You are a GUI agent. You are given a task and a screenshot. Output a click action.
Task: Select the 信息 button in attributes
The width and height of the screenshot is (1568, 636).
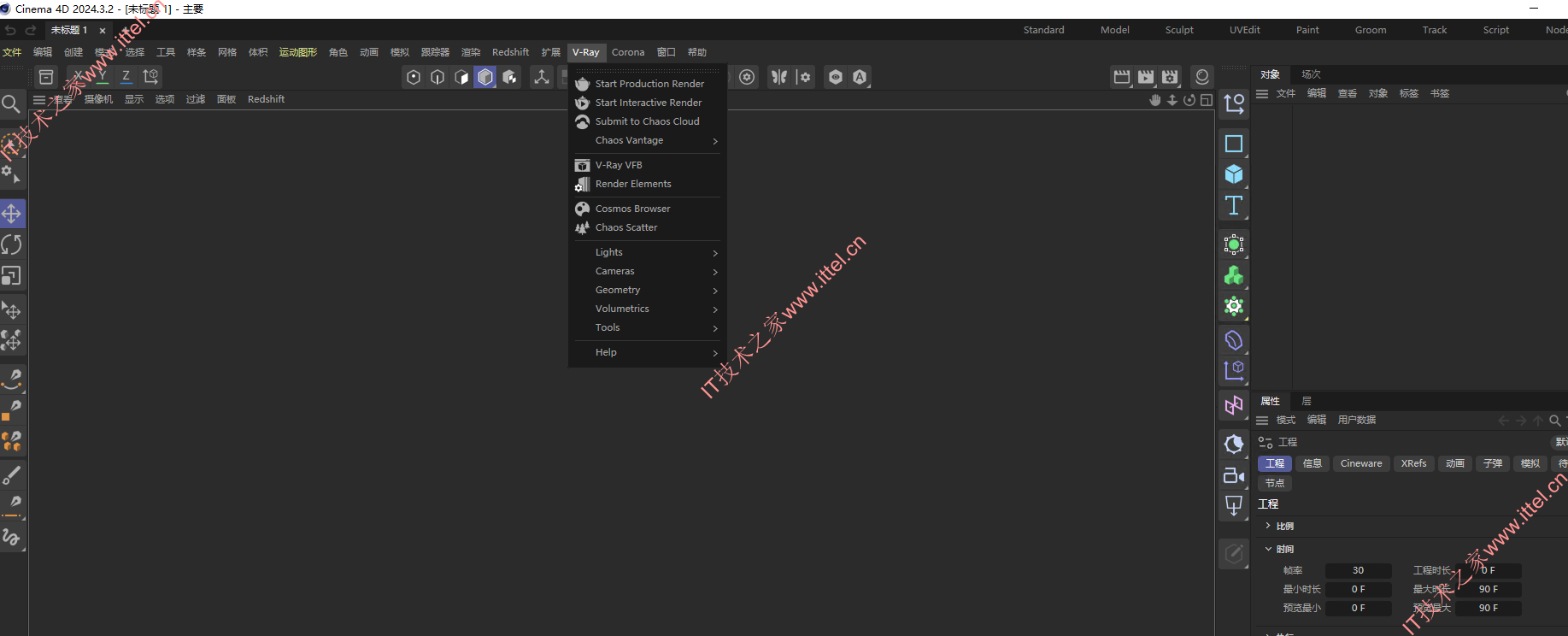[1313, 463]
